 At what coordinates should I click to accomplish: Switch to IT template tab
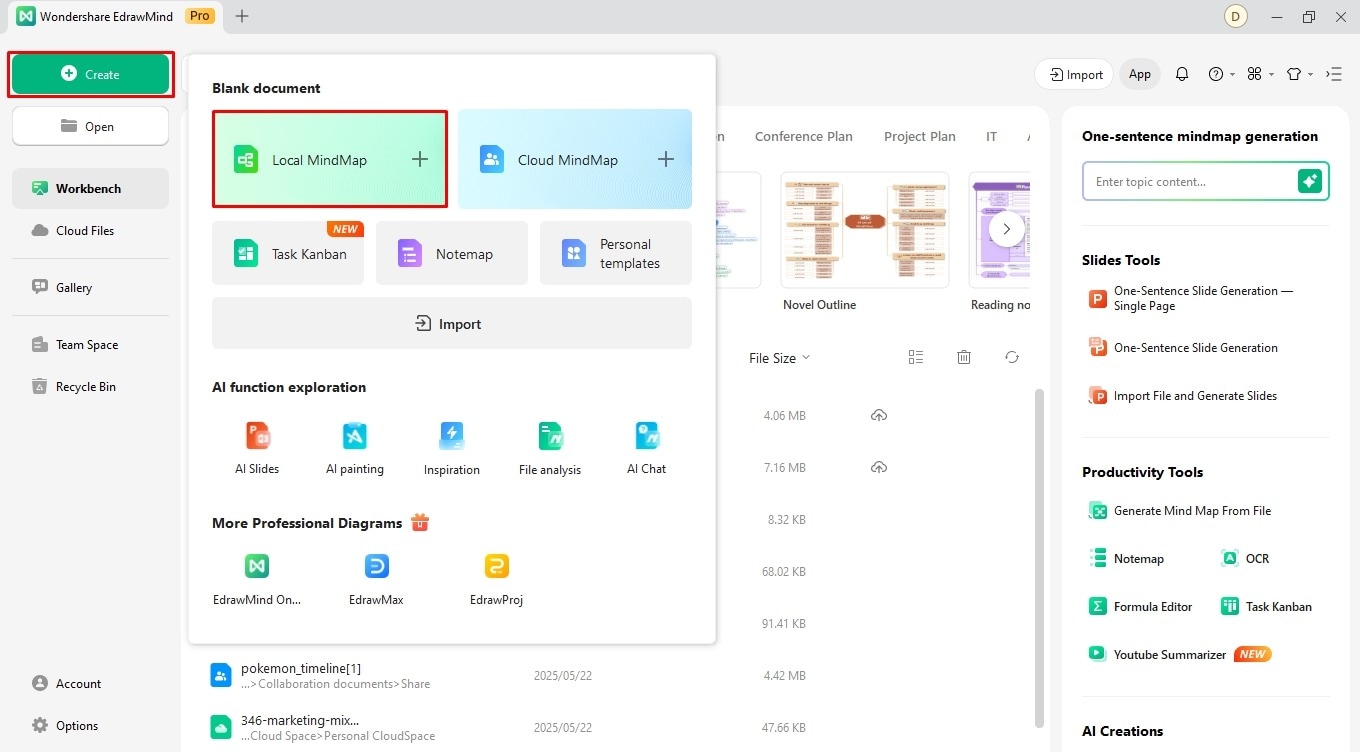tap(991, 136)
